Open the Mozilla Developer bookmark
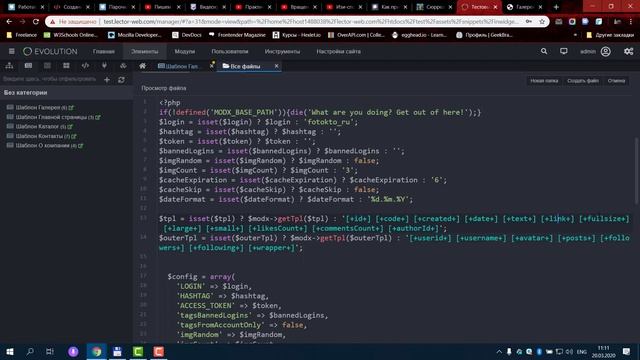Screen dimensions: 640x360 (135, 35)
